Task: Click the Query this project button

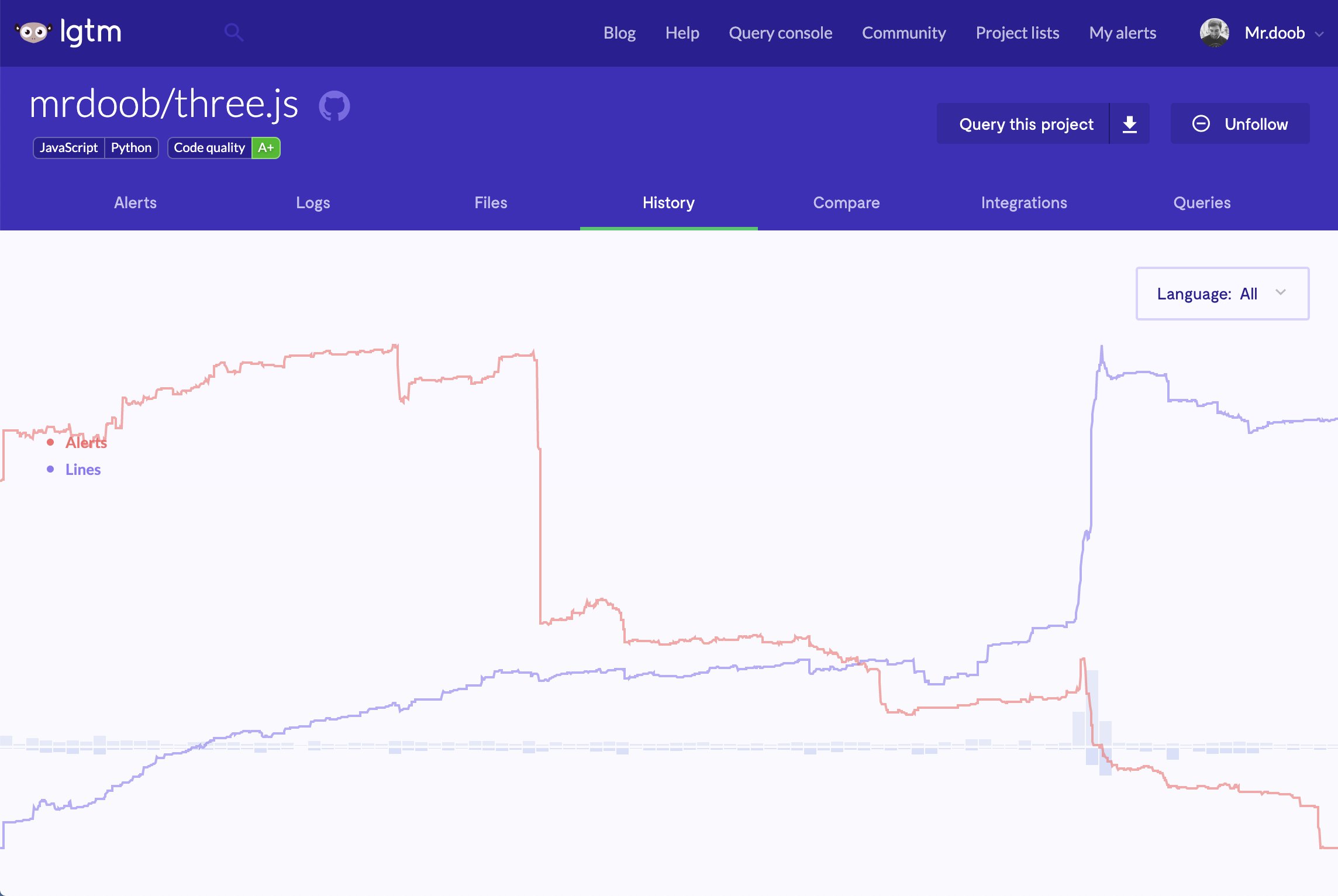Action: point(1026,124)
